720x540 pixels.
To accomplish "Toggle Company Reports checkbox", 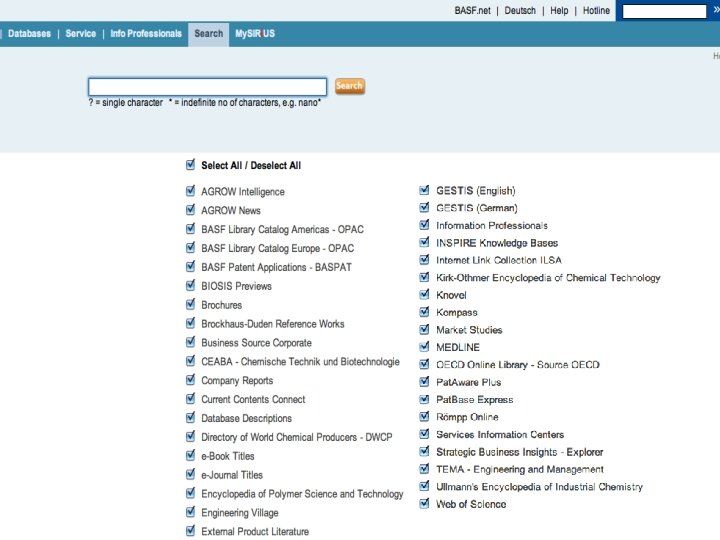I will (191, 379).
